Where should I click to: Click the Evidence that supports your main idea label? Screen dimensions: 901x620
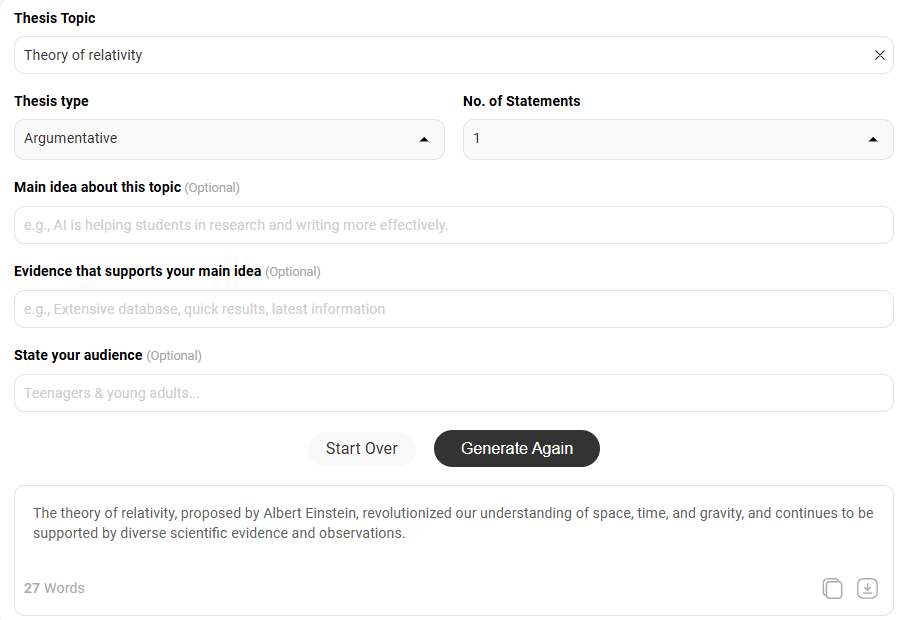click(x=137, y=271)
